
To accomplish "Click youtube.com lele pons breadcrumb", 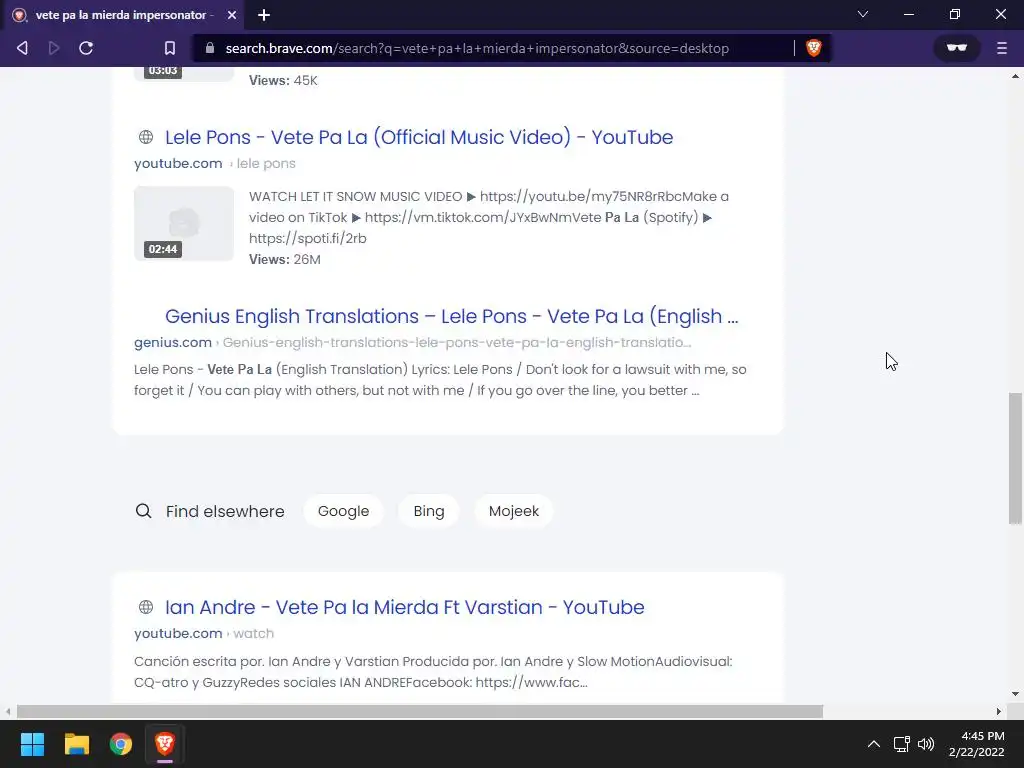I will [x=215, y=164].
